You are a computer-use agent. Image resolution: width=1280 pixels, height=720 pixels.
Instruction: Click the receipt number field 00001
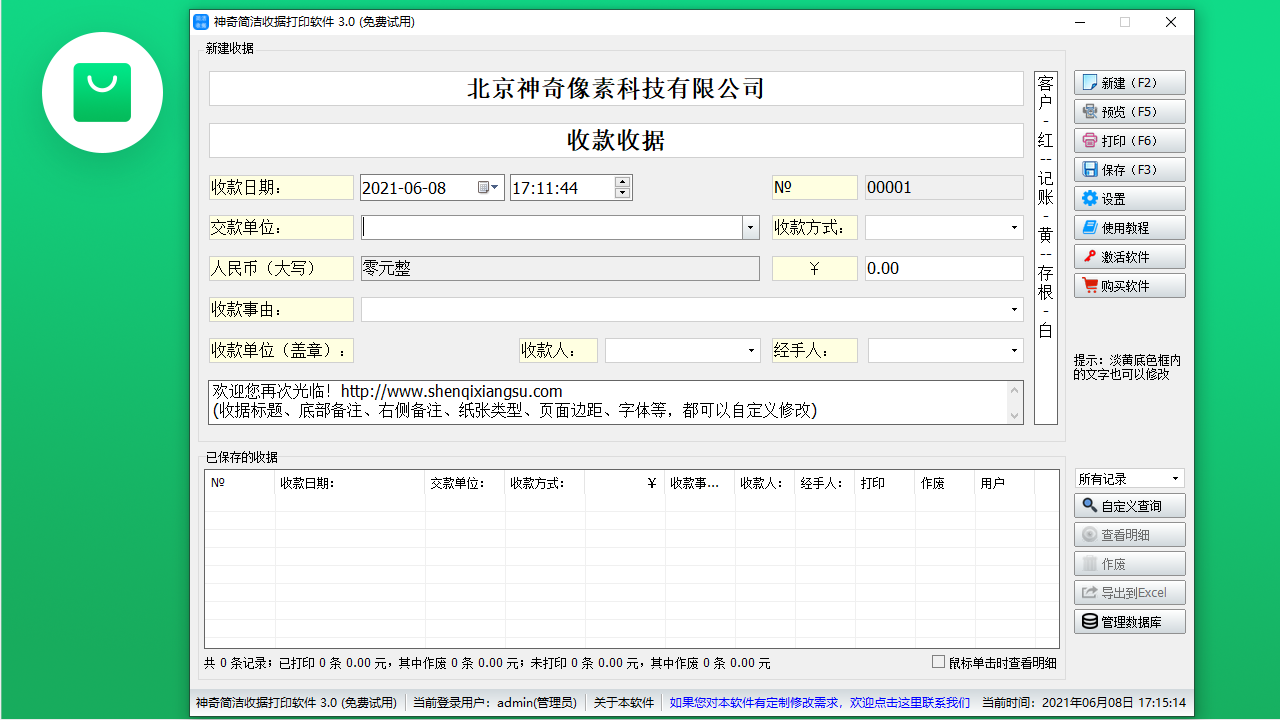(x=944, y=187)
